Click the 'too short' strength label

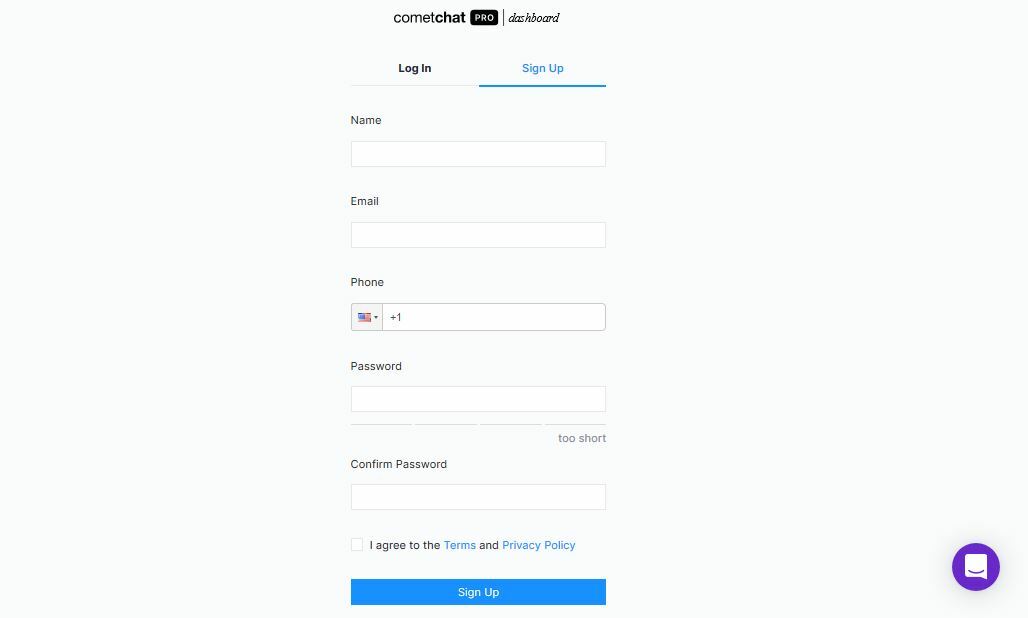(x=582, y=438)
